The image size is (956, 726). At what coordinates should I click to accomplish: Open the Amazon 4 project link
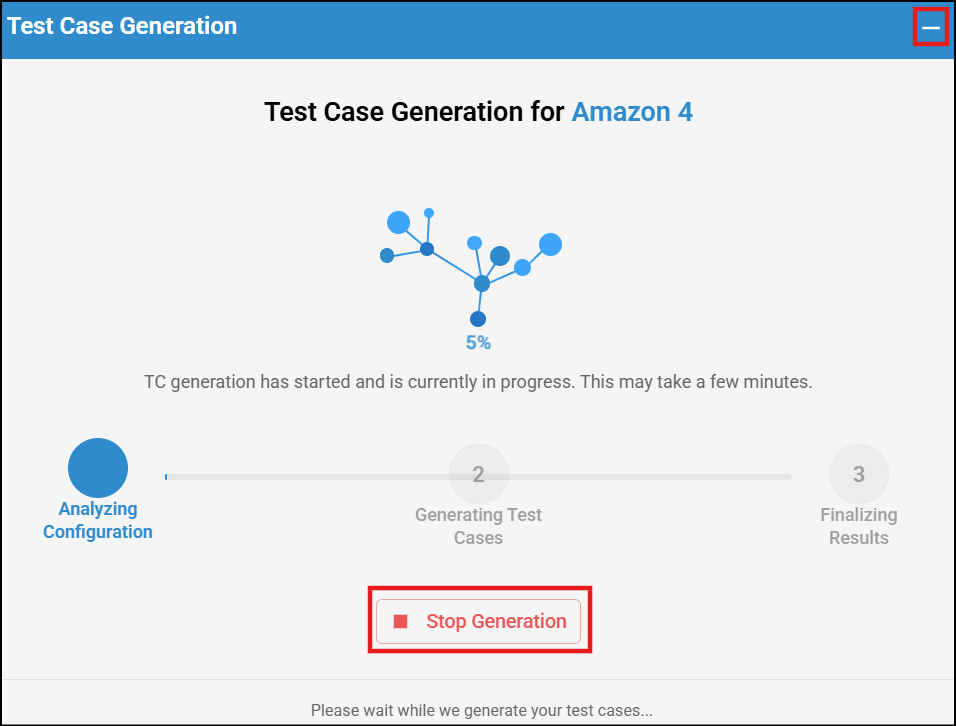click(632, 112)
